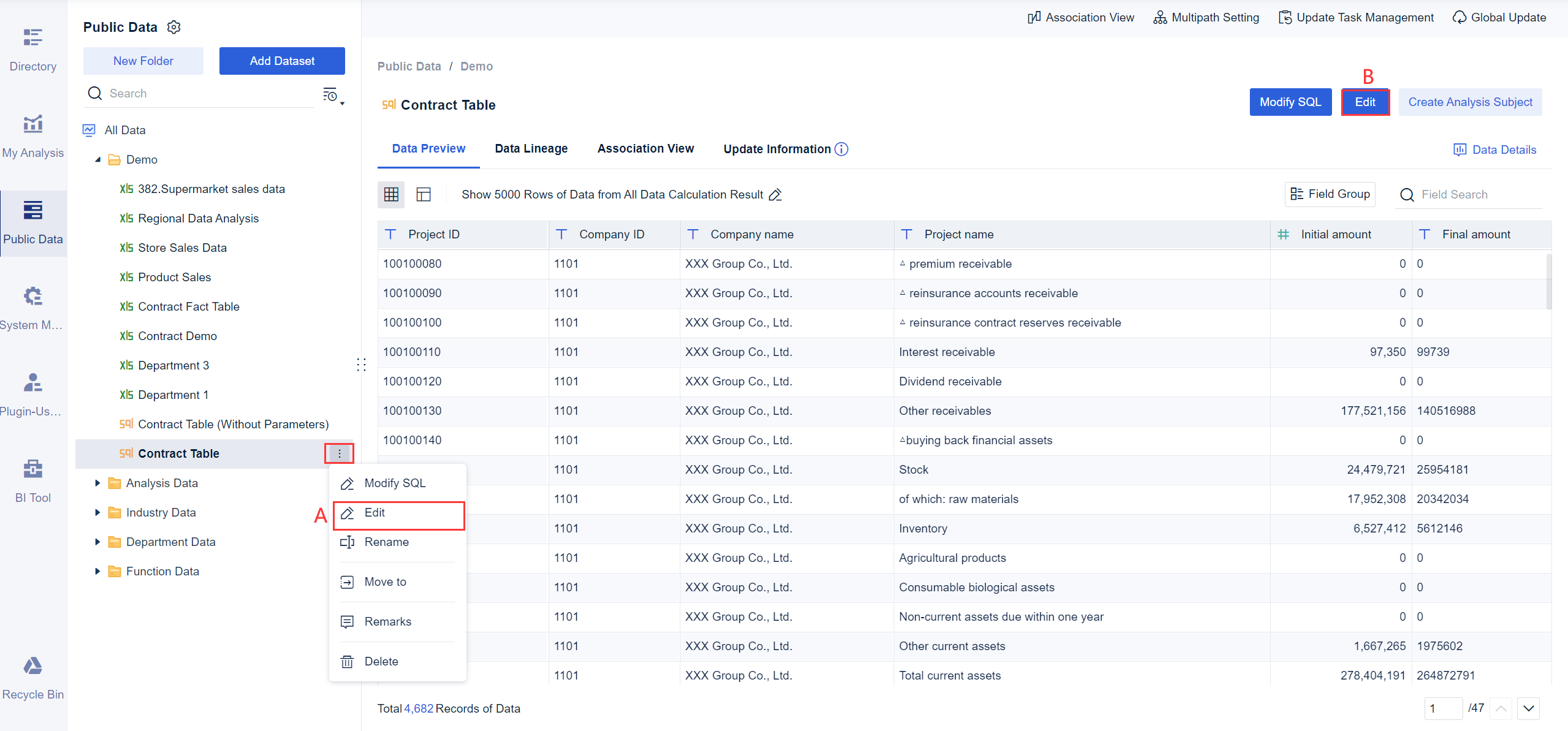Switch to grid view layout
Image resolution: width=1568 pixels, height=731 pixels.
(x=390, y=194)
